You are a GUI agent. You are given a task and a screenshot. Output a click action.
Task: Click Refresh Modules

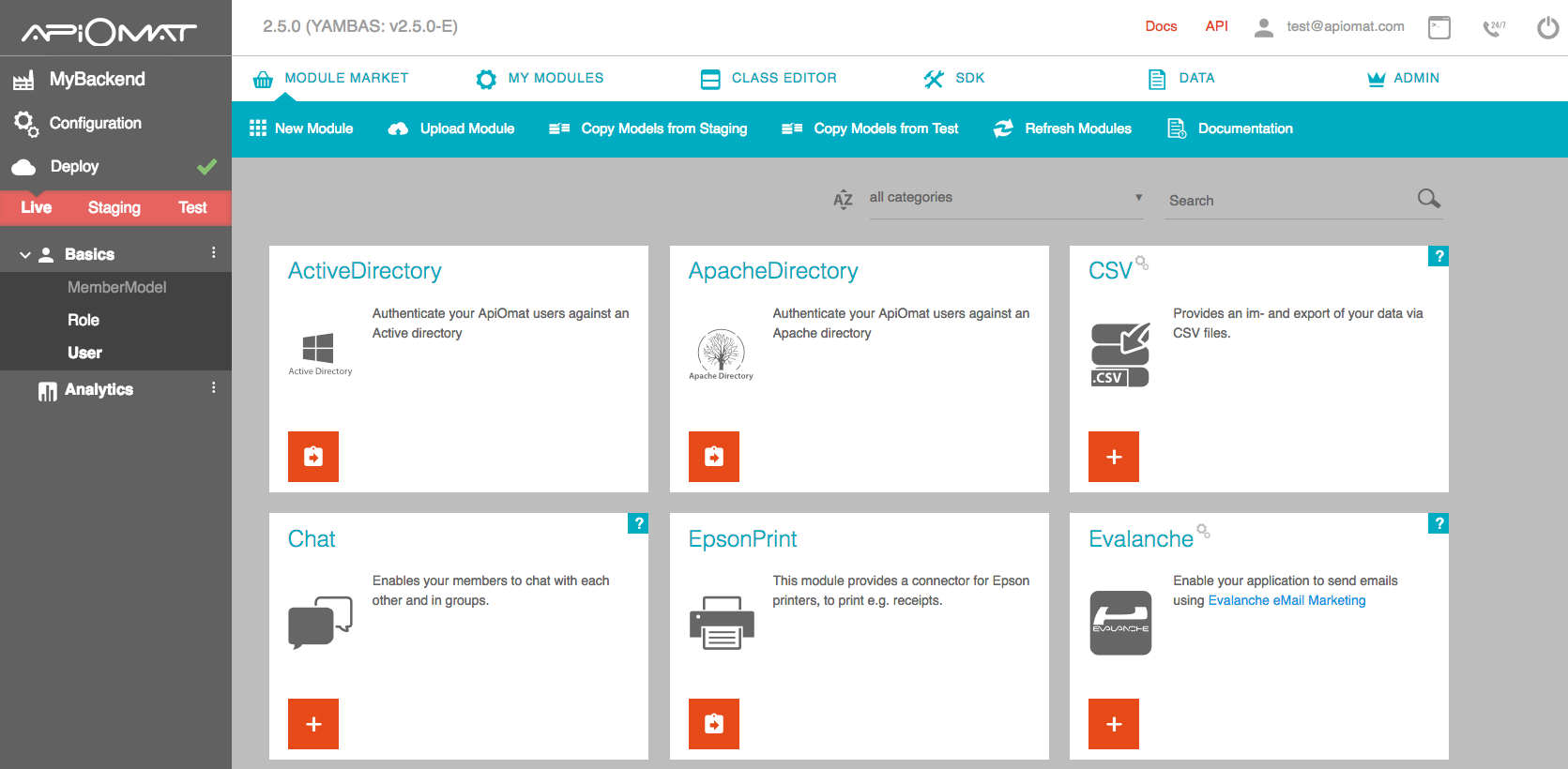click(x=1062, y=128)
